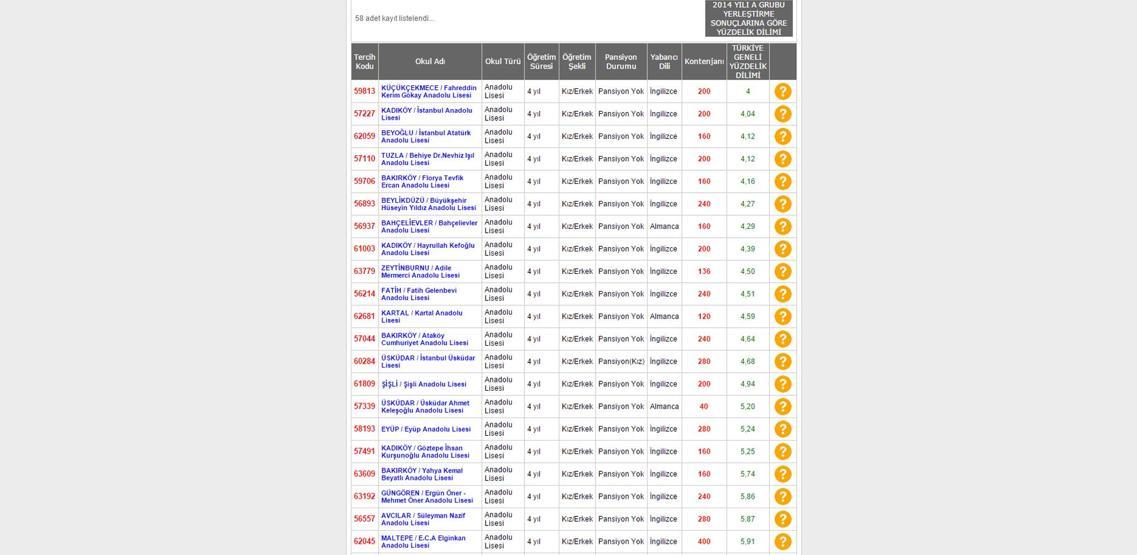Select preference code 62059
The image size is (1137, 555).
365,136
